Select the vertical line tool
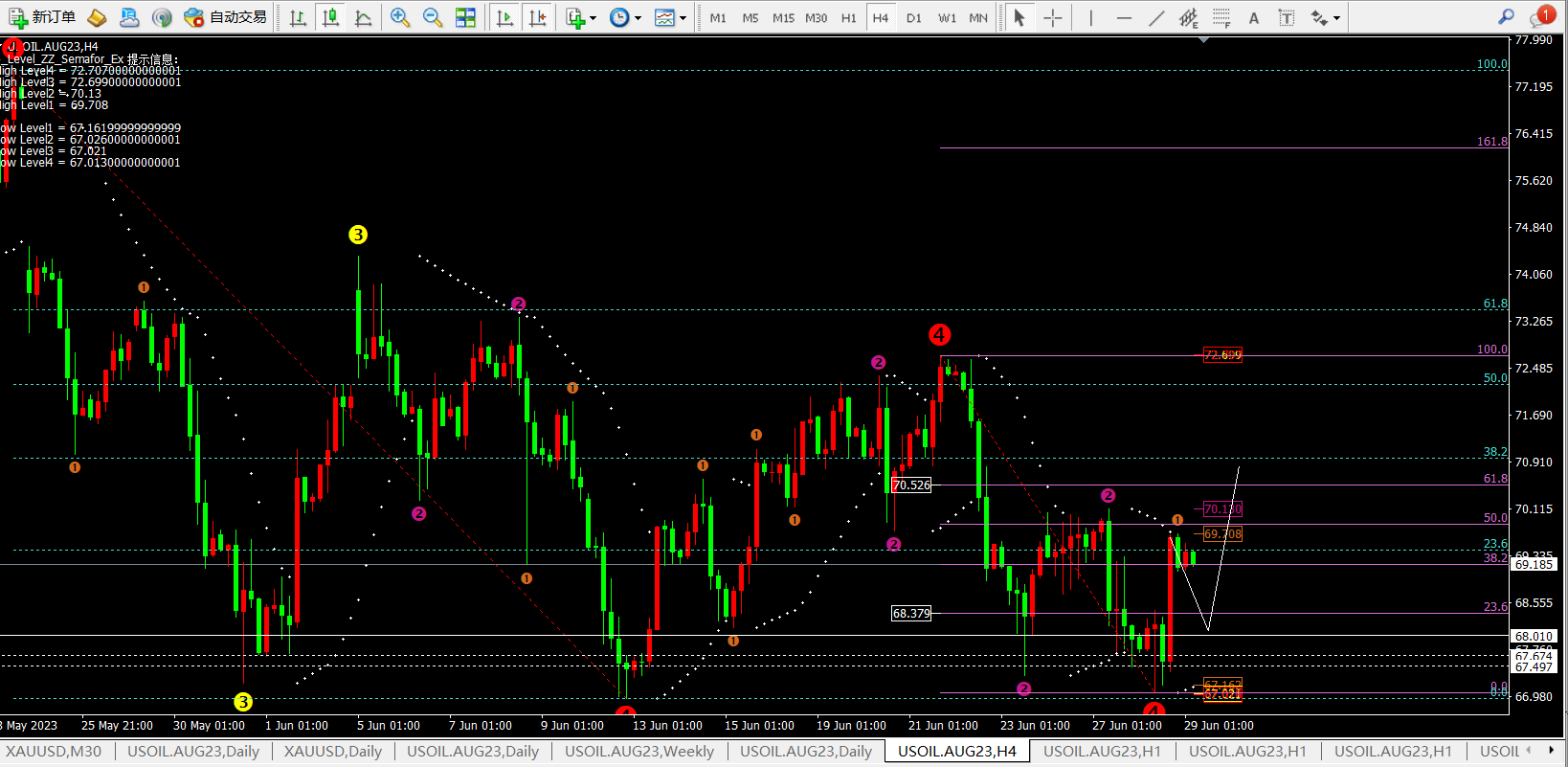The height and width of the screenshot is (767, 1568). coord(1090,17)
